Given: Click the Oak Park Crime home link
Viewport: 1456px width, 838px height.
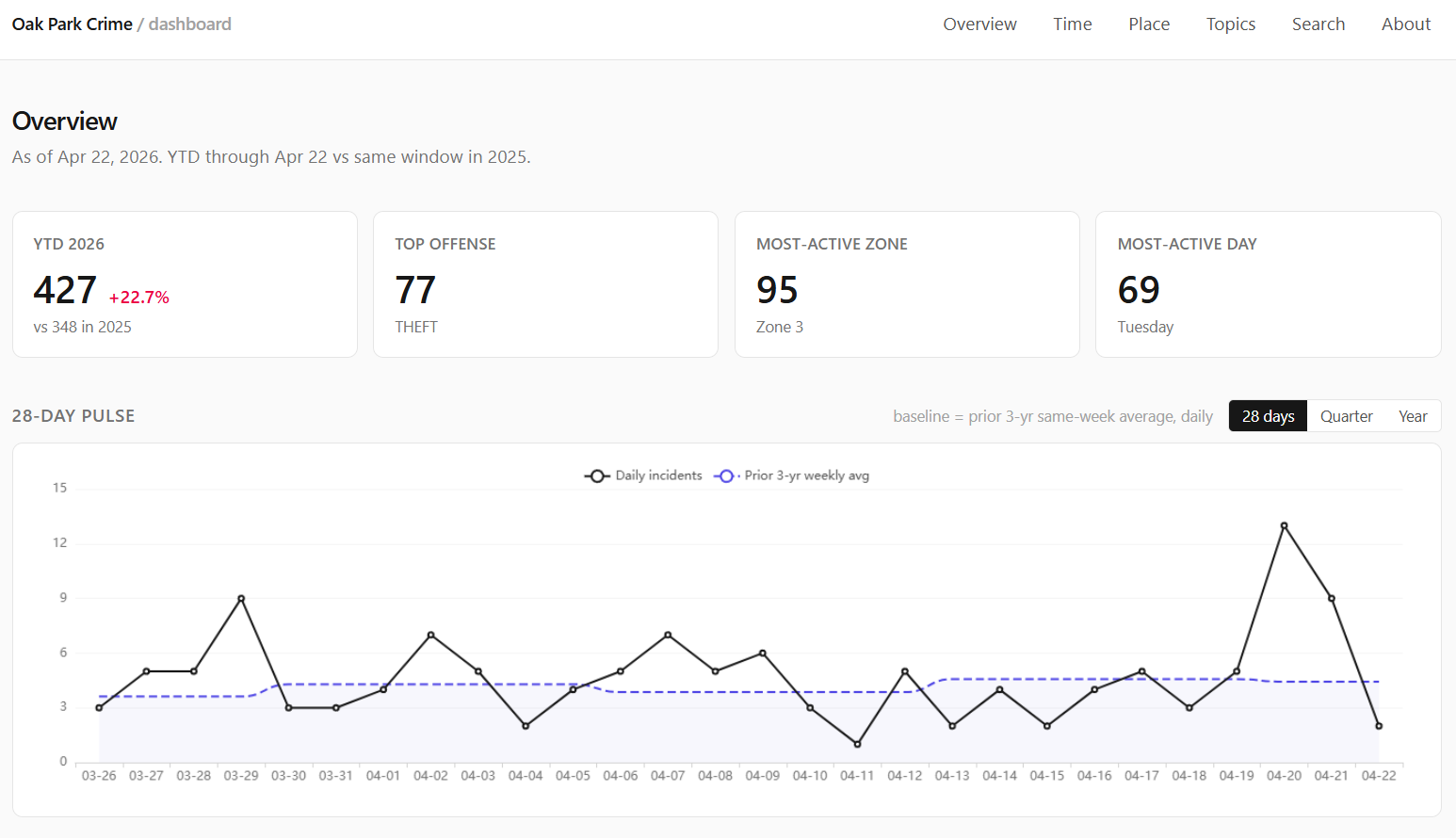Looking at the screenshot, I should [73, 24].
